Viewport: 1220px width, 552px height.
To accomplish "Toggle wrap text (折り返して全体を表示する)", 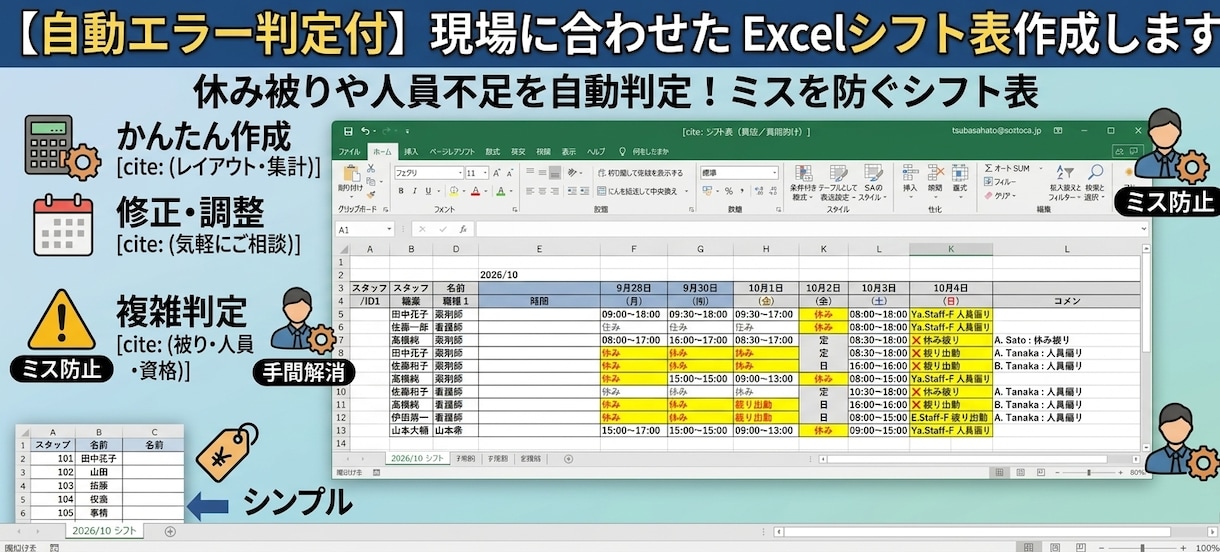I will 639,173.
